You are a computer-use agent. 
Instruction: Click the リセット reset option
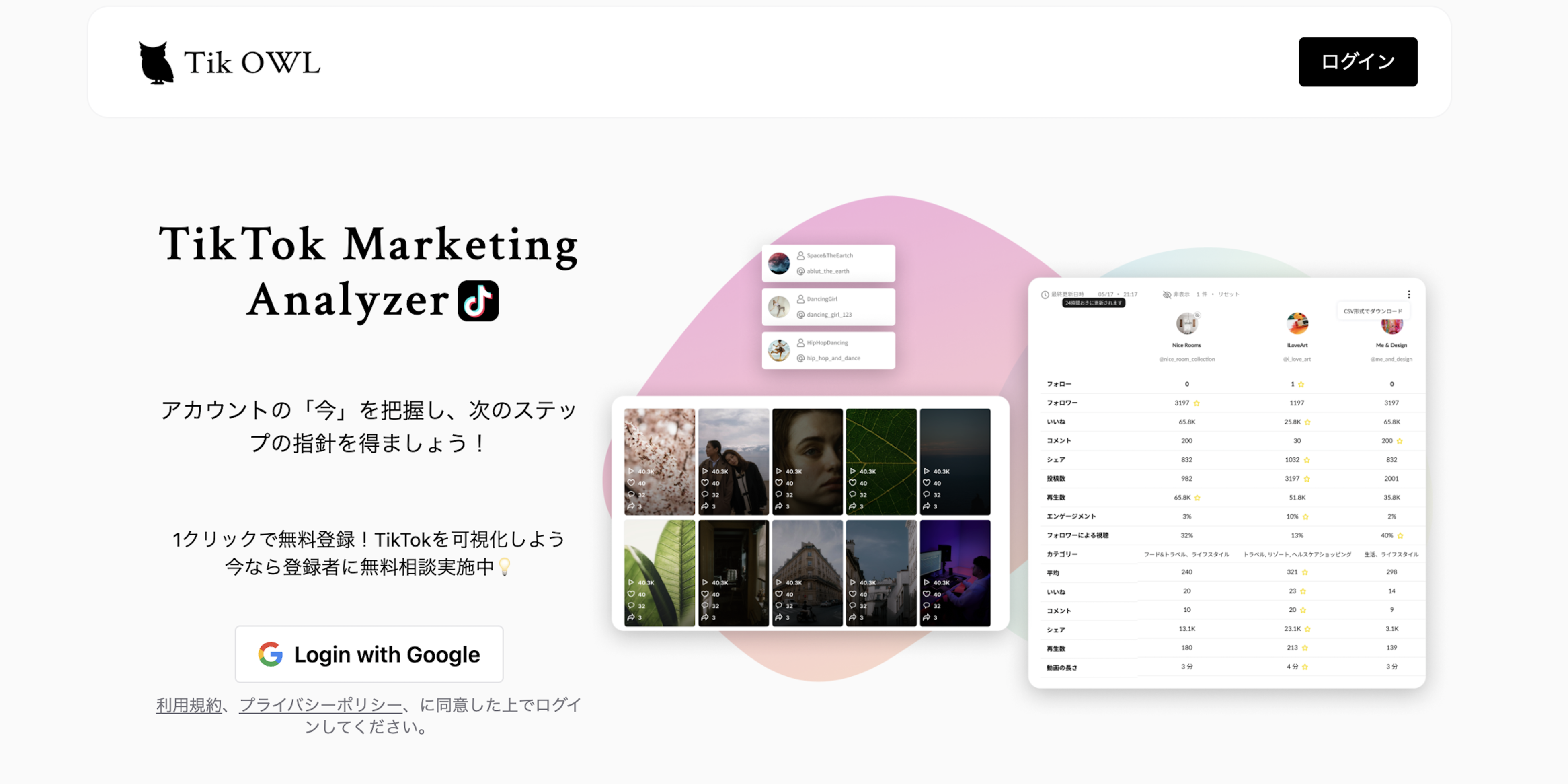click(x=1228, y=294)
